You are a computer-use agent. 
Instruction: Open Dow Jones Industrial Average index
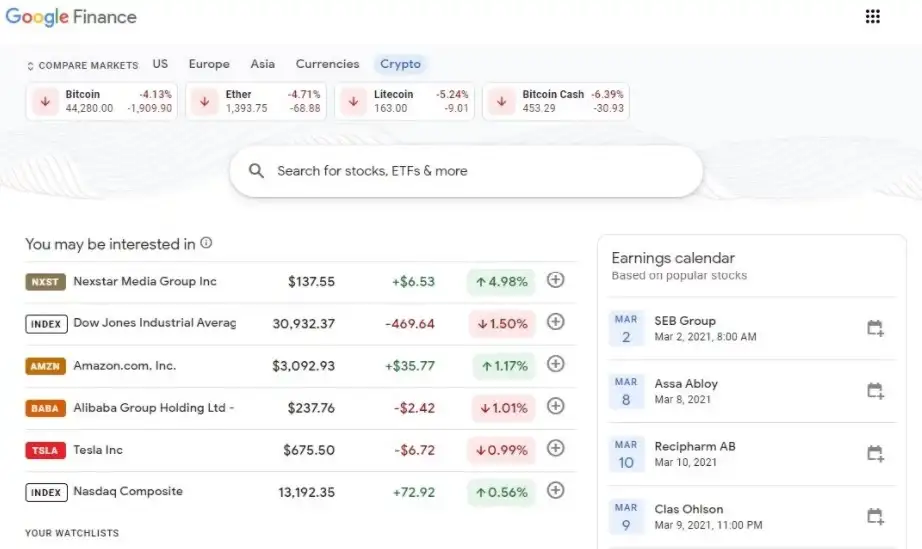[155, 323]
